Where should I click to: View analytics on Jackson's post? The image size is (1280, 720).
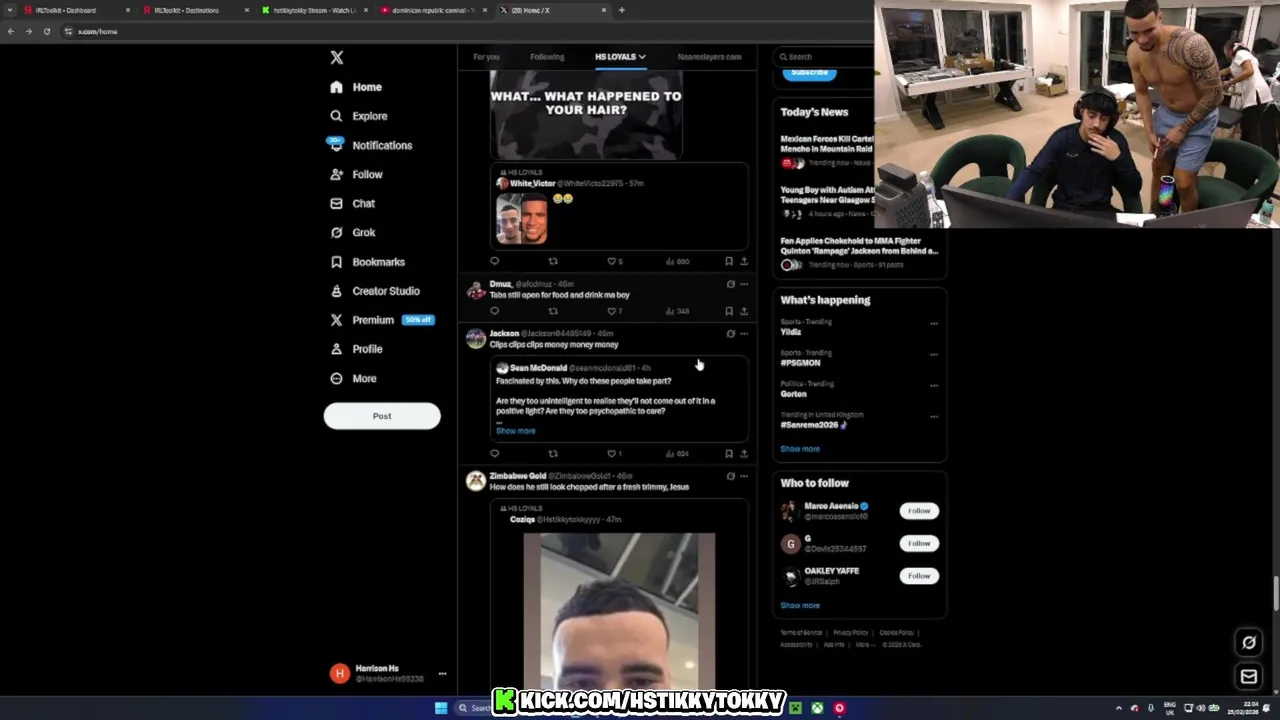[x=678, y=453]
